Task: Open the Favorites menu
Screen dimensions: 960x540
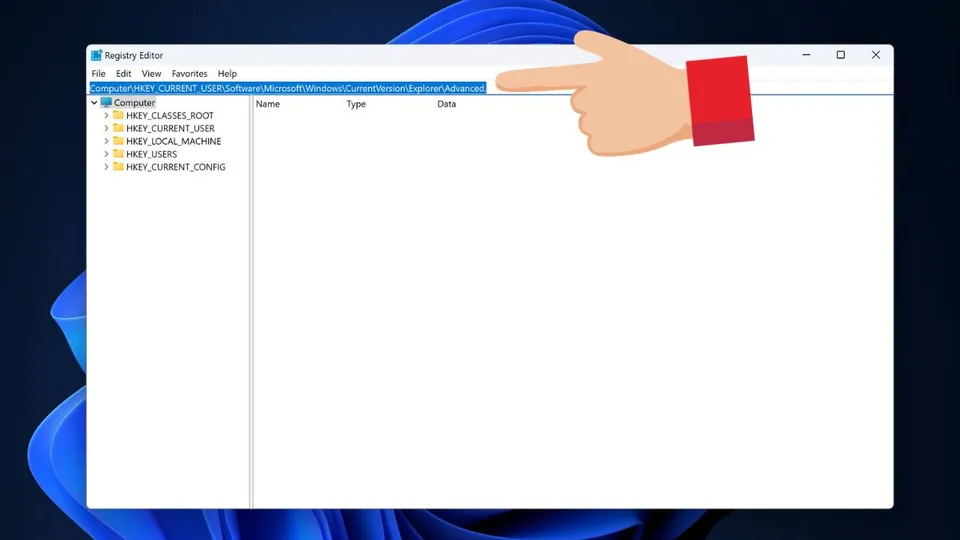Action: 189,73
